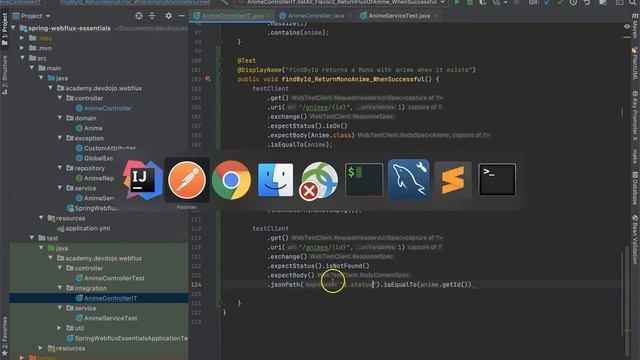This screenshot has width=640, height=360.
Task: Click the closing-brace fold marker on line 126
Action: 220,303
